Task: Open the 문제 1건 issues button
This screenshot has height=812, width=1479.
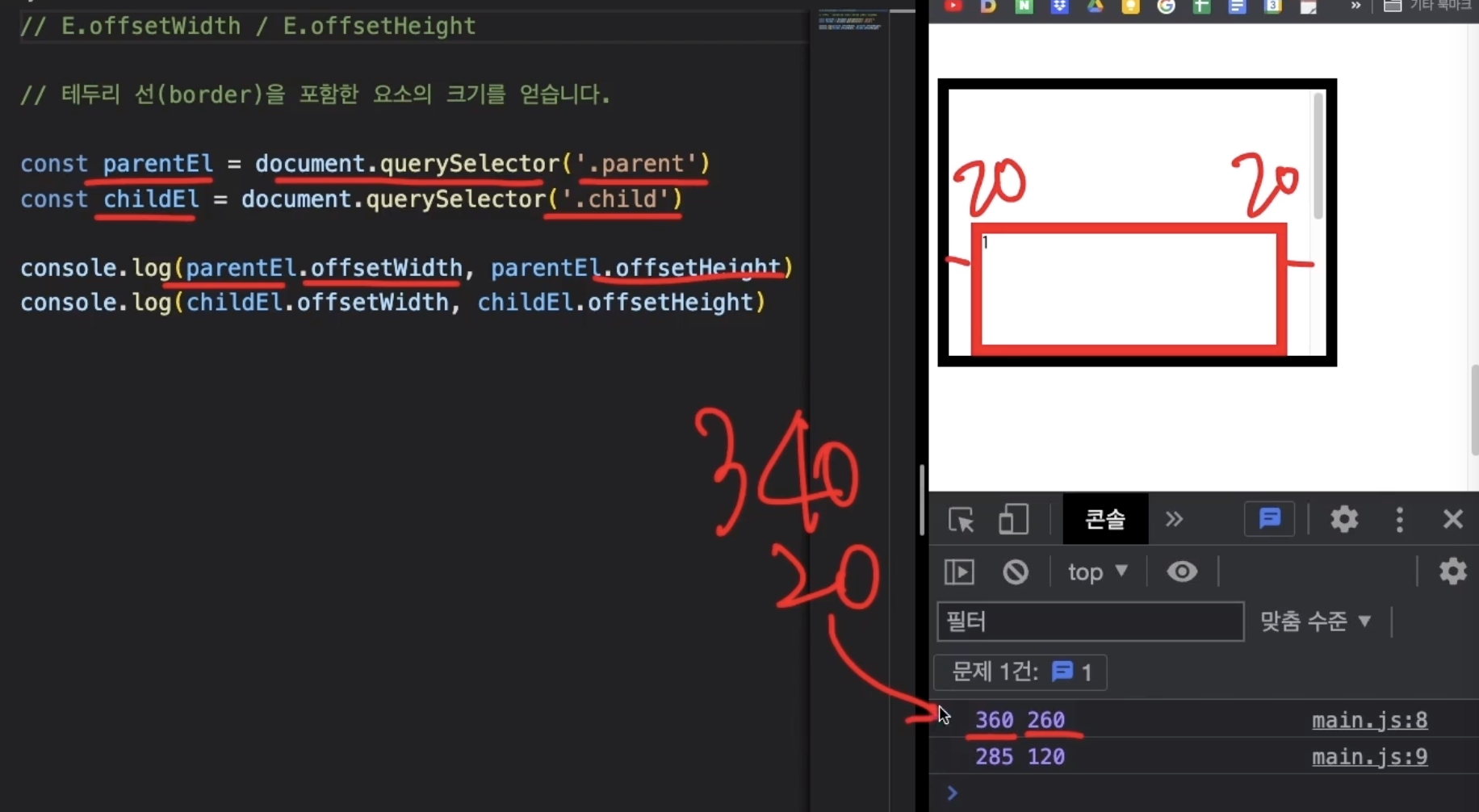Action: (1020, 672)
